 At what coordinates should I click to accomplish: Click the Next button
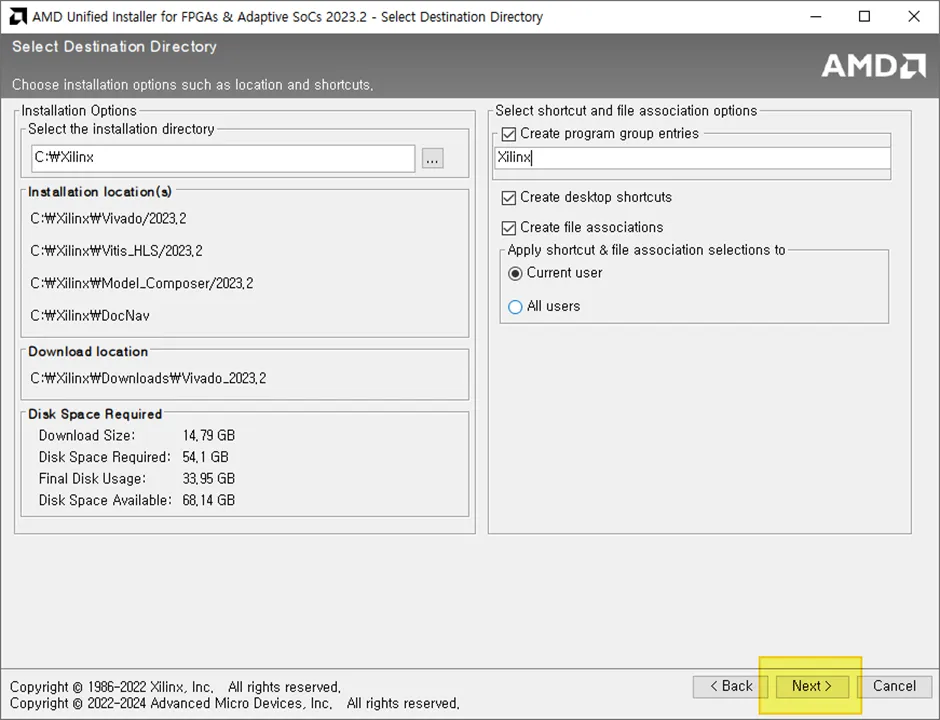click(x=812, y=686)
